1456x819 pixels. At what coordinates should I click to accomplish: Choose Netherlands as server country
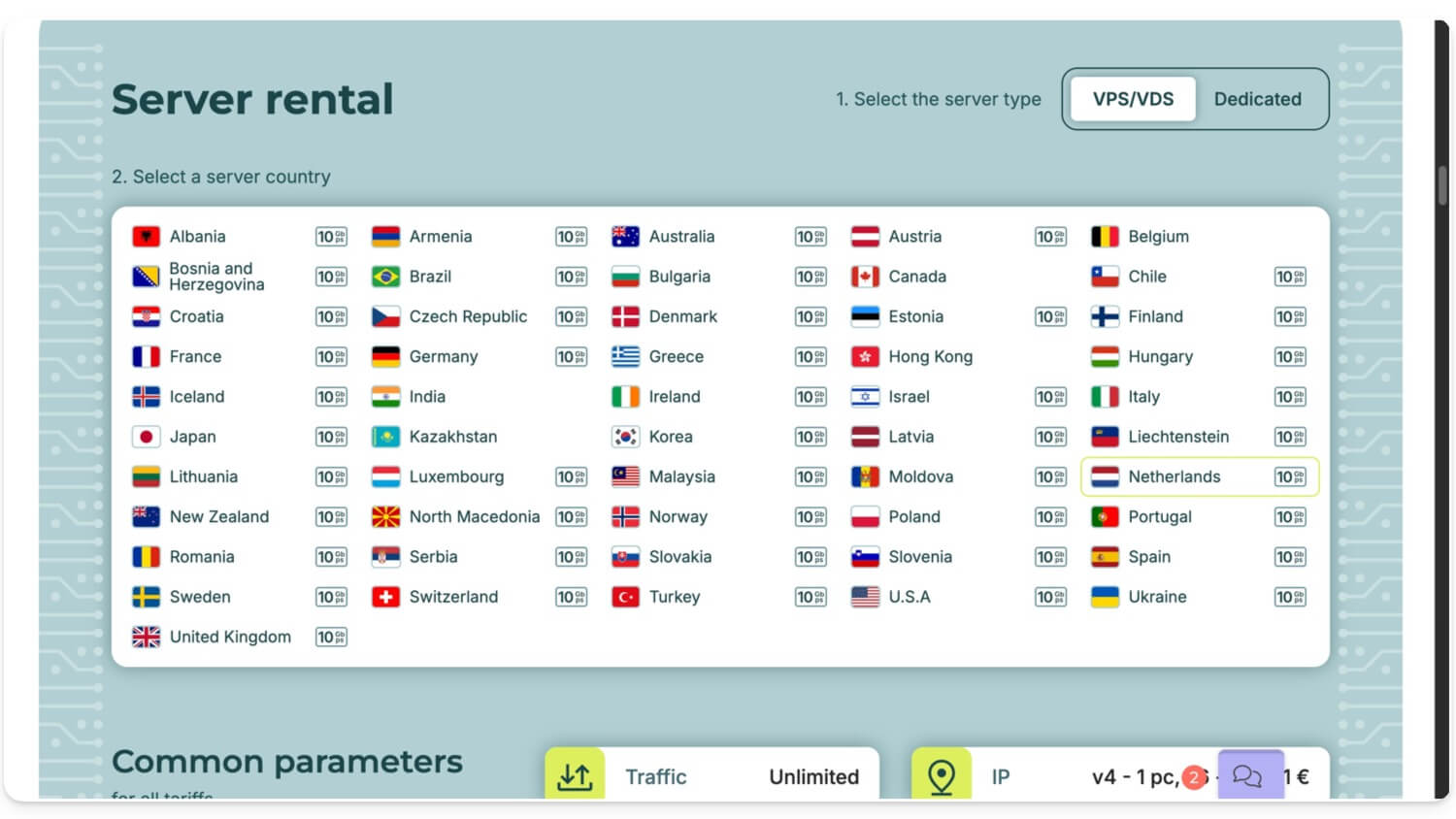coord(1174,476)
